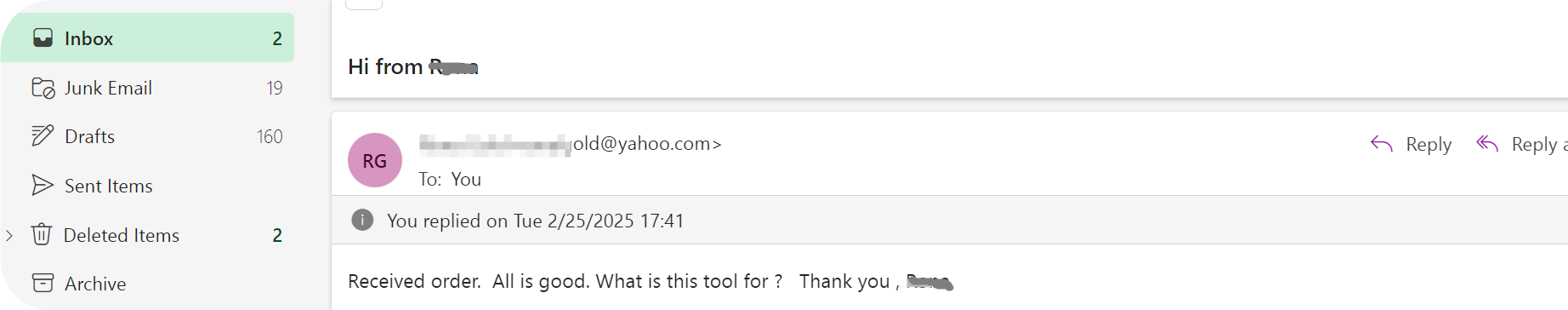Open the Drafts folder
The width and height of the screenshot is (1568, 310).
147,136
